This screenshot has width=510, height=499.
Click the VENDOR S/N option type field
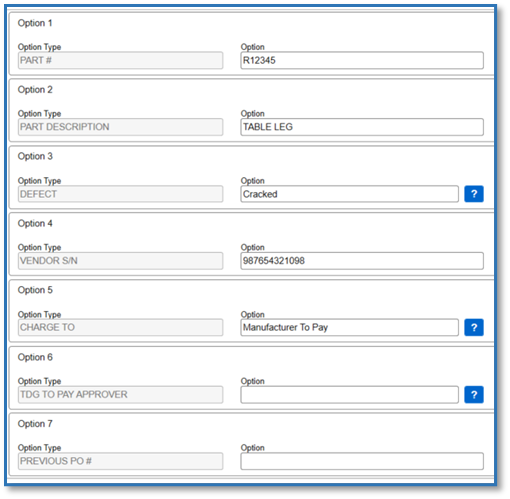click(x=120, y=261)
